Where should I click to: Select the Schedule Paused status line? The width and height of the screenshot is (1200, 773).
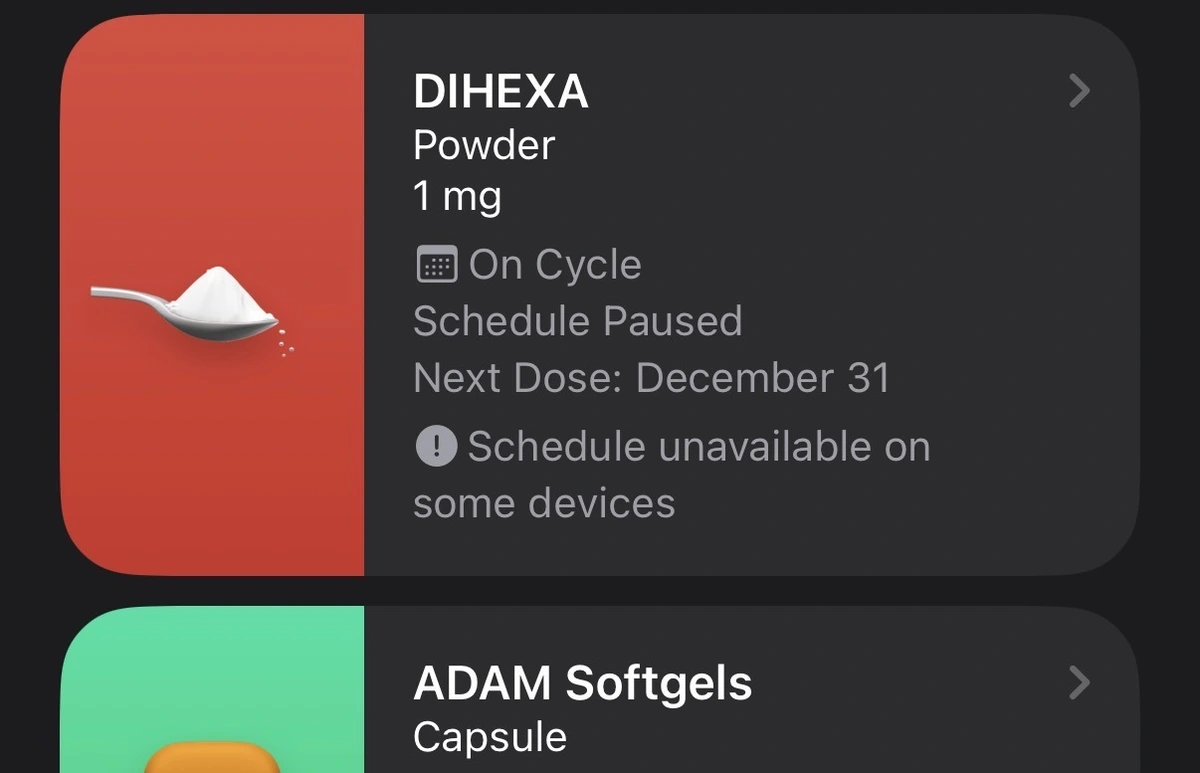tap(577, 321)
